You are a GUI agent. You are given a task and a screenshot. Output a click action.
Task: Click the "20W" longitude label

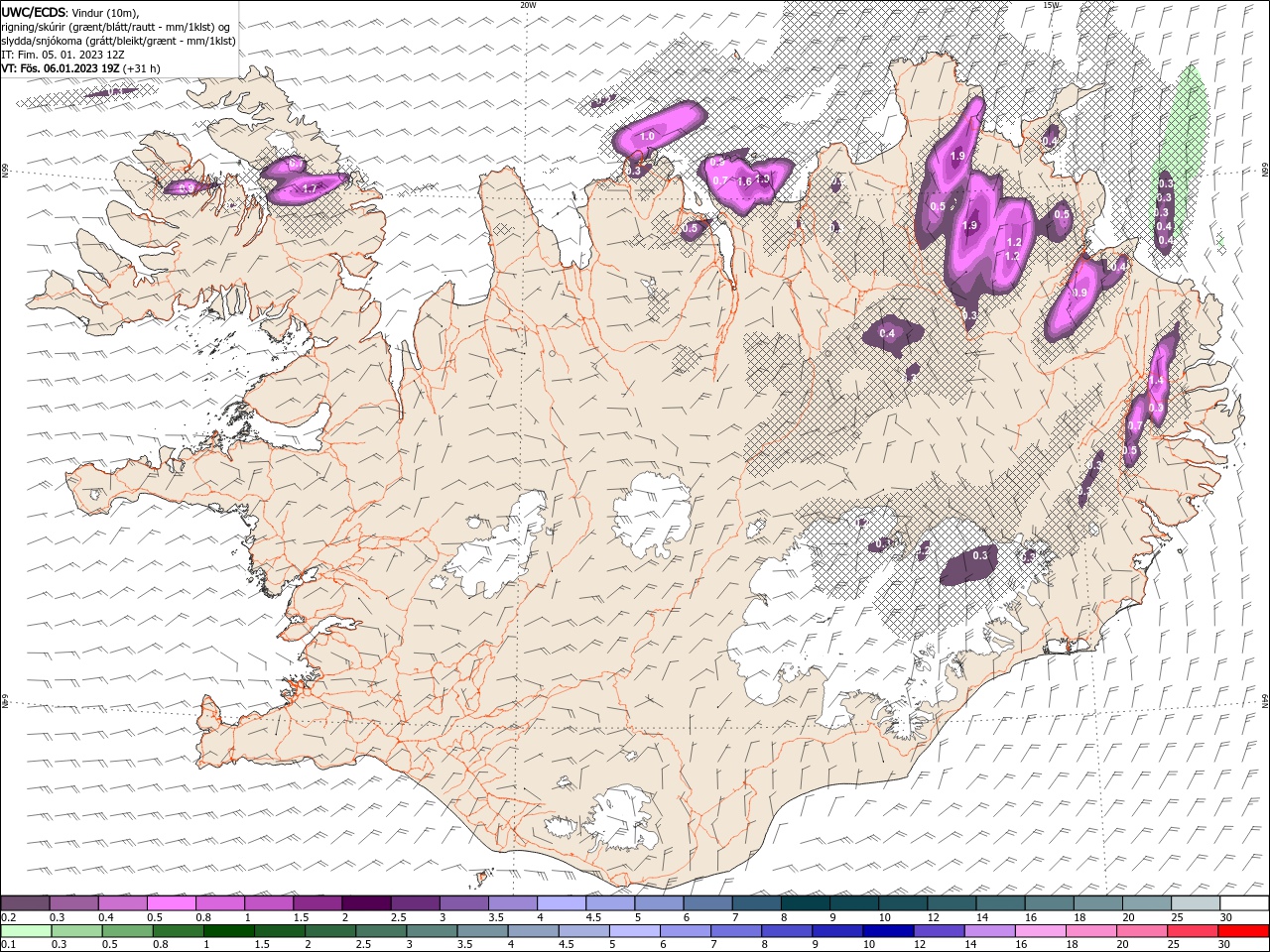[x=528, y=5]
